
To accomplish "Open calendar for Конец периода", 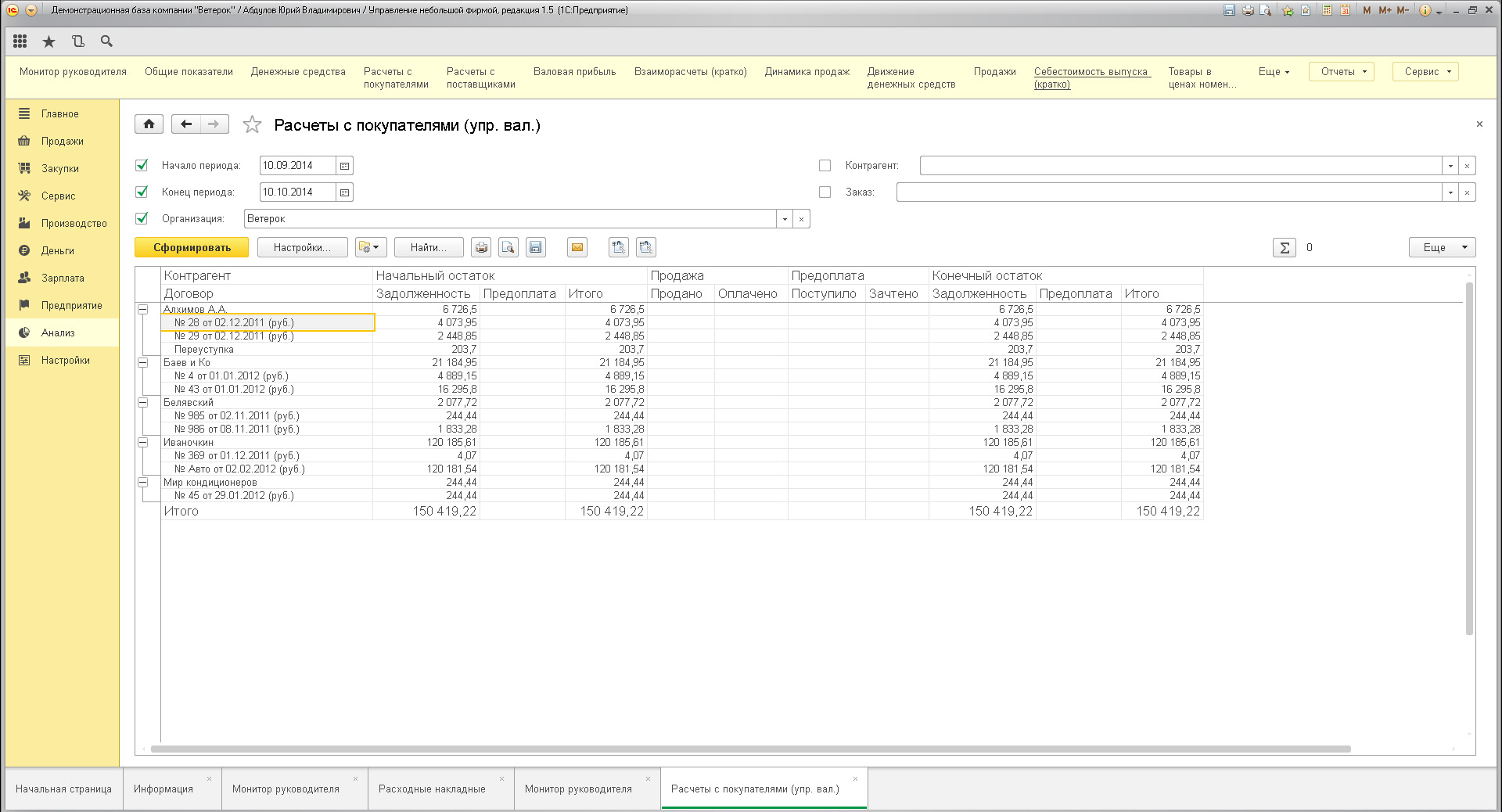I will (x=344, y=192).
